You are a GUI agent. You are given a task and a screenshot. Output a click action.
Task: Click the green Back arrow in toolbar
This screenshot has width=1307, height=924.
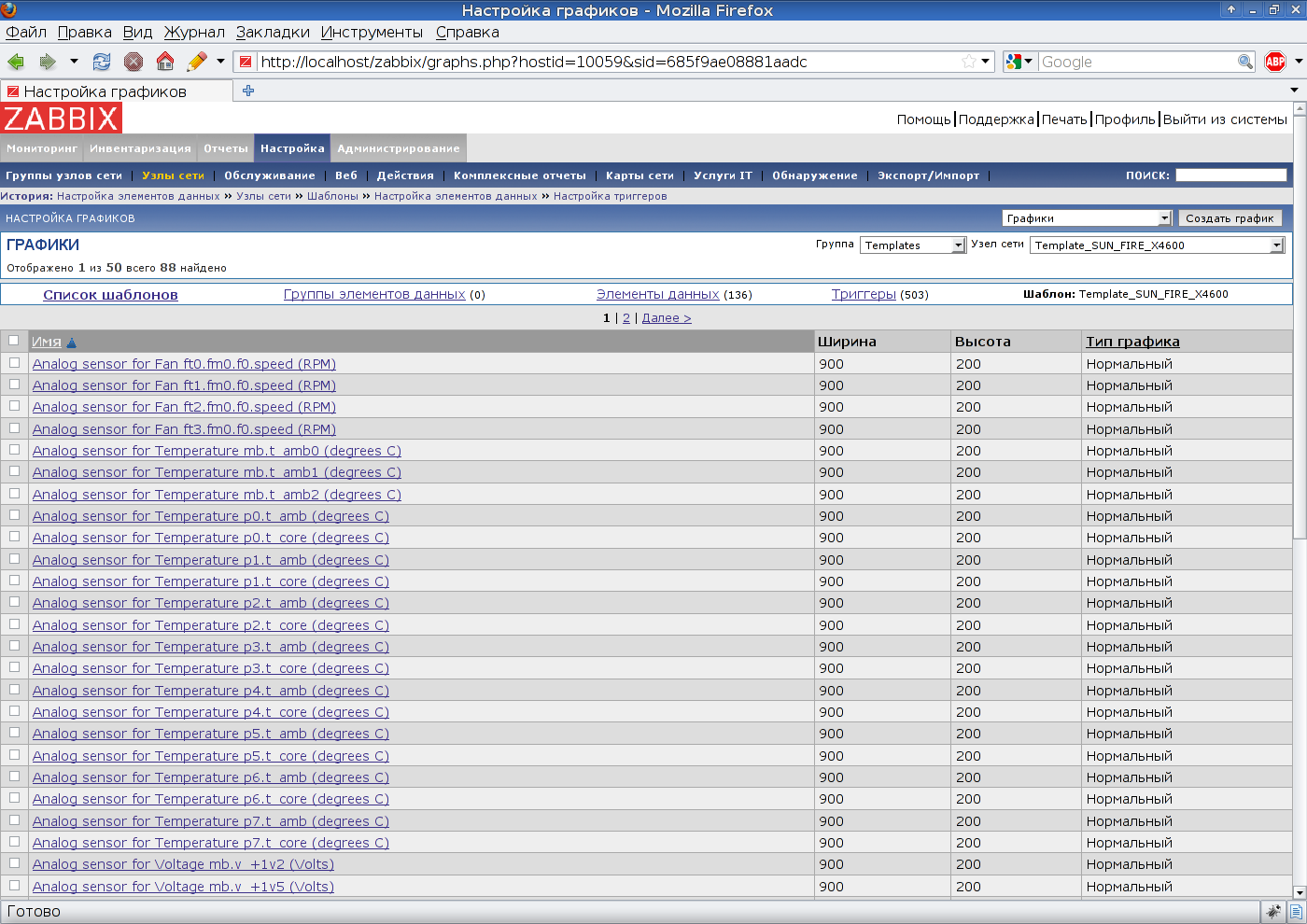tap(16, 62)
